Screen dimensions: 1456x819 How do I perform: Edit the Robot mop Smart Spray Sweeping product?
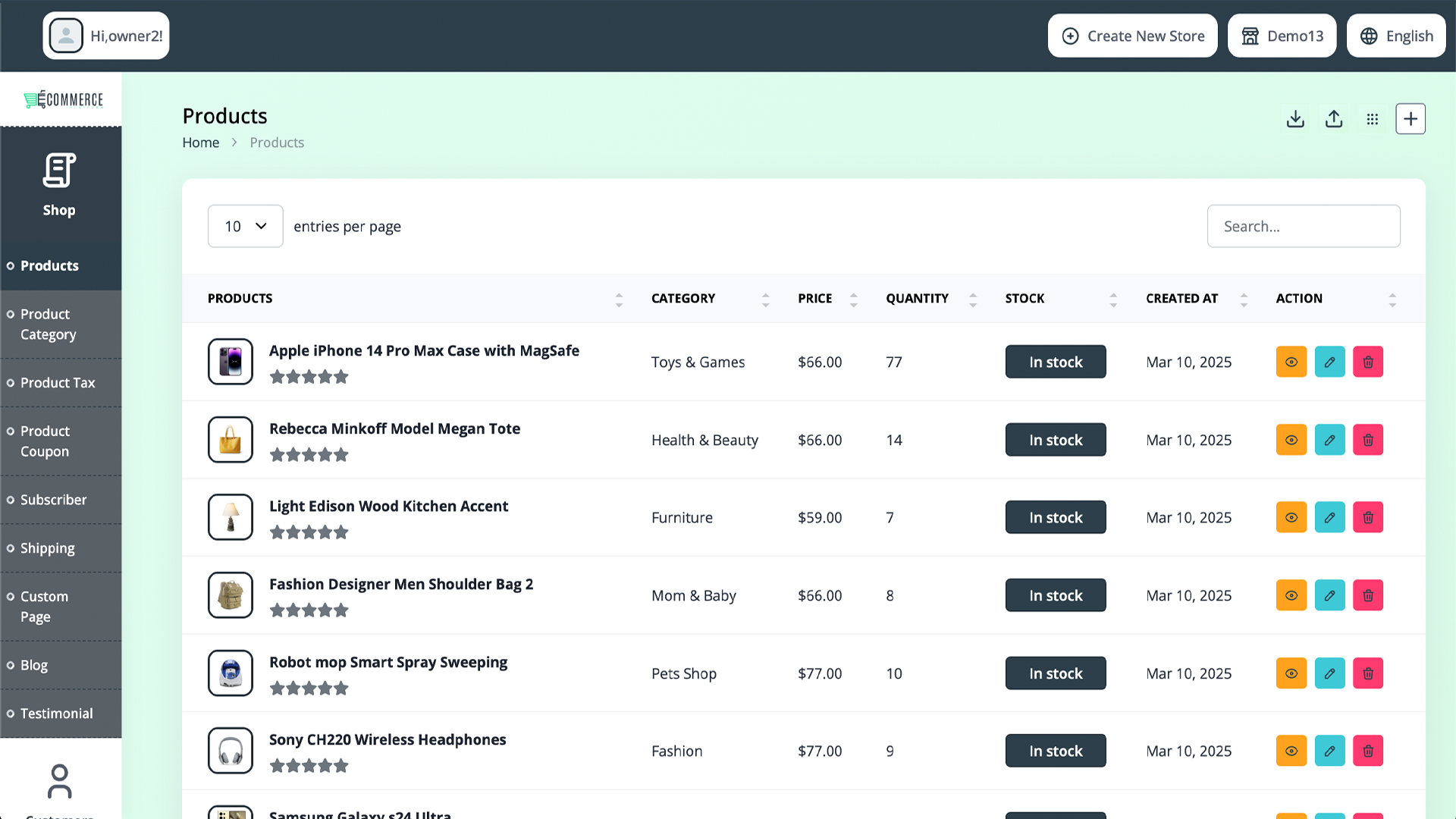point(1329,673)
